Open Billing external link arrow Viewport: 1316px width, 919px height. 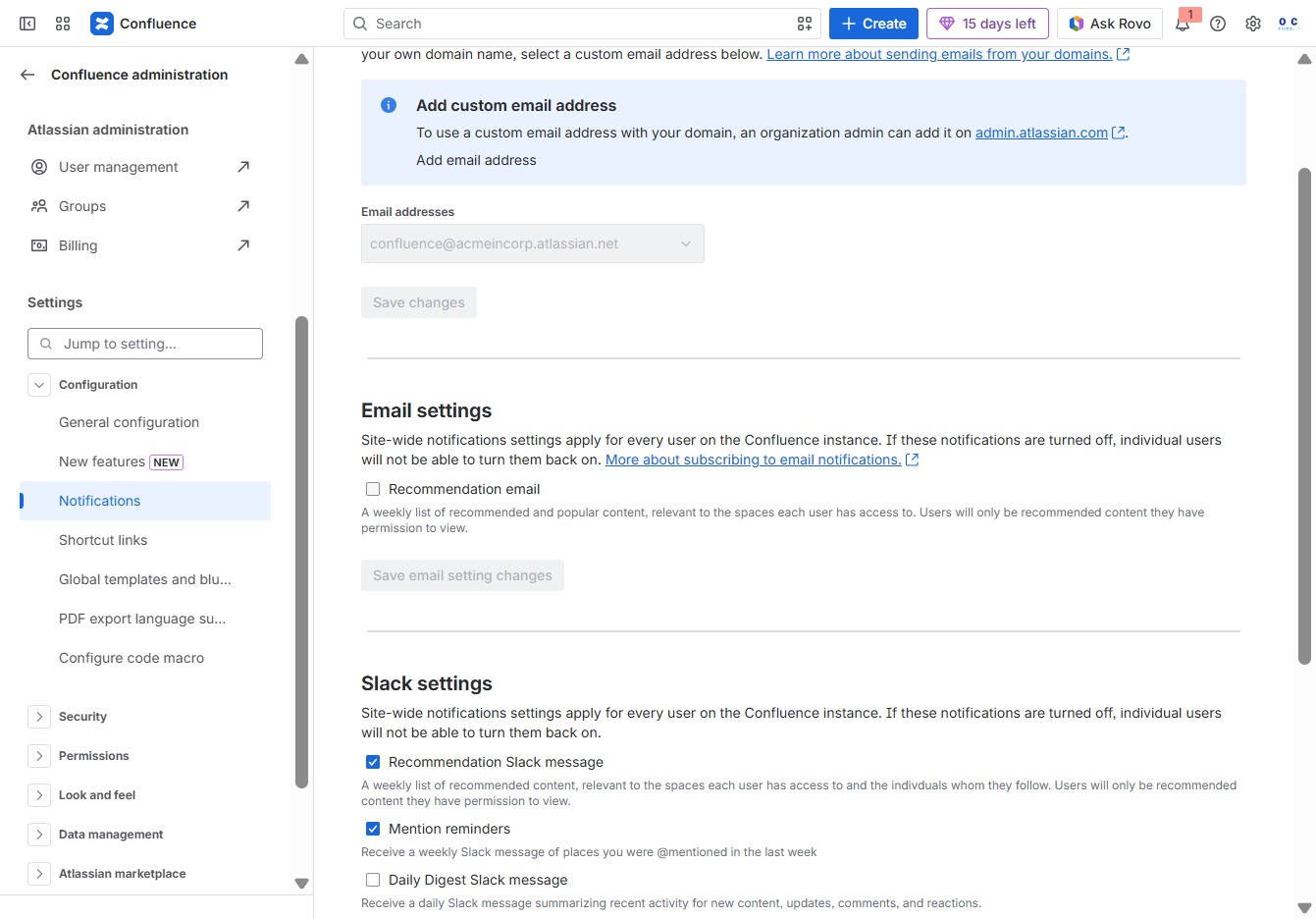coord(243,245)
